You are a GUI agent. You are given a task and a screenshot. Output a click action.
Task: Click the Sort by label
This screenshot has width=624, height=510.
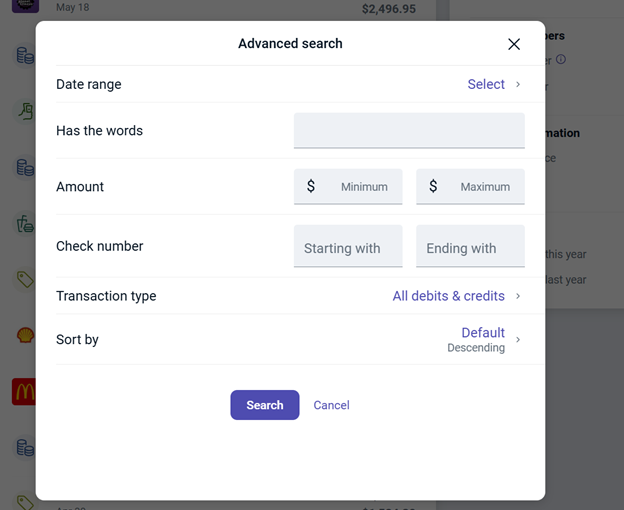point(77,339)
